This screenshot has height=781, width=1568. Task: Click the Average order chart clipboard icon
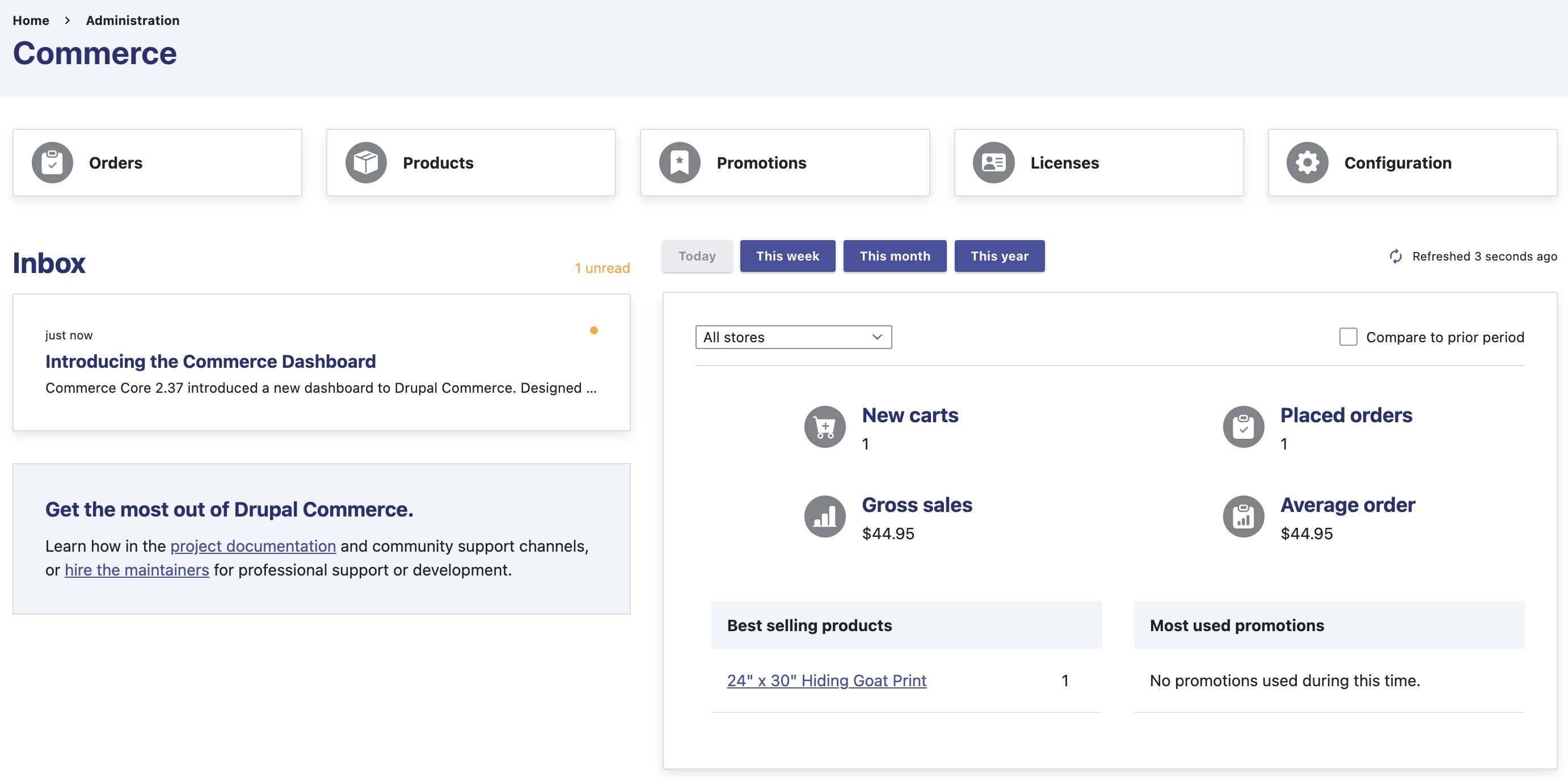[x=1244, y=517]
